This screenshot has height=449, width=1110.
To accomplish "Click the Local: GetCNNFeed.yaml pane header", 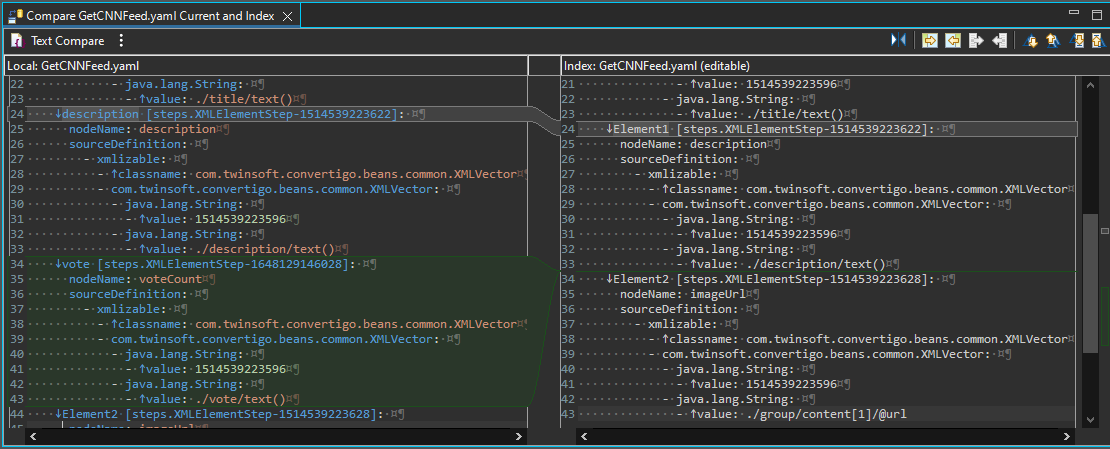I will [73, 65].
